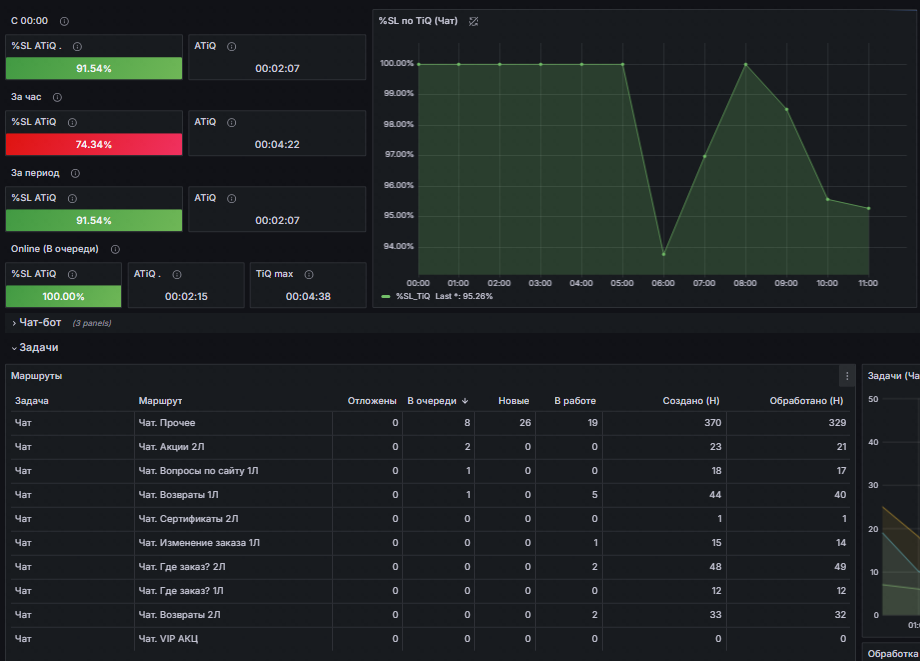
Task: Click the icon beside %SL по TiQ (Чат) title
Action: (473, 22)
